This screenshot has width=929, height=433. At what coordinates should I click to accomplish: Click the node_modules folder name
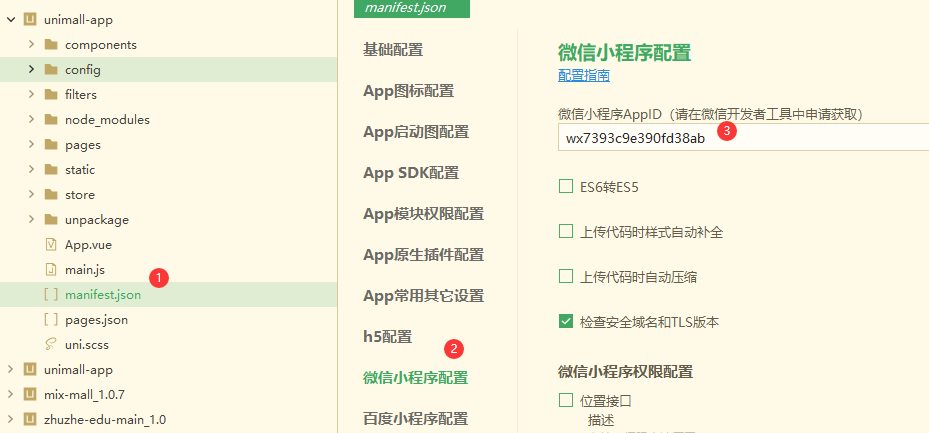pyautogui.click(x=107, y=120)
